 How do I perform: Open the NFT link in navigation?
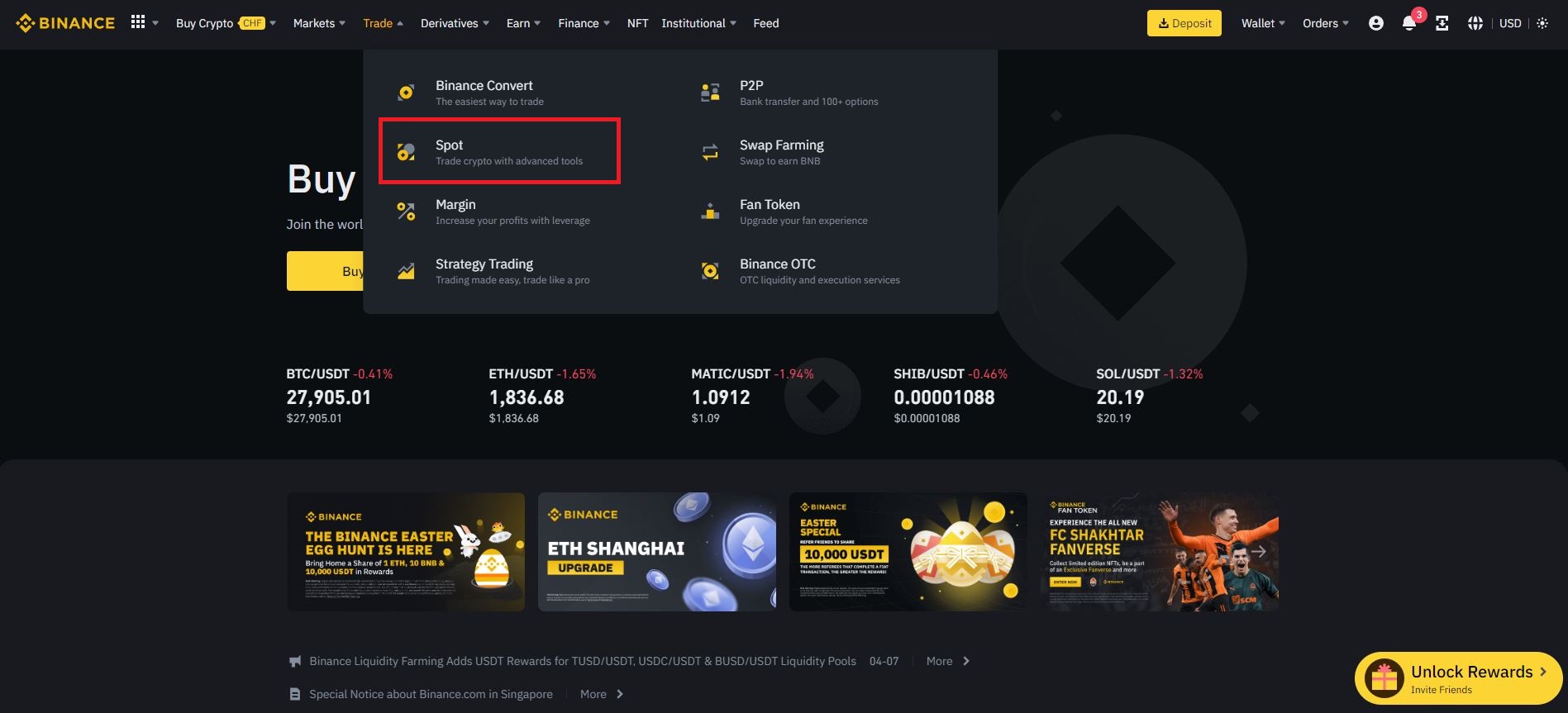[x=637, y=23]
